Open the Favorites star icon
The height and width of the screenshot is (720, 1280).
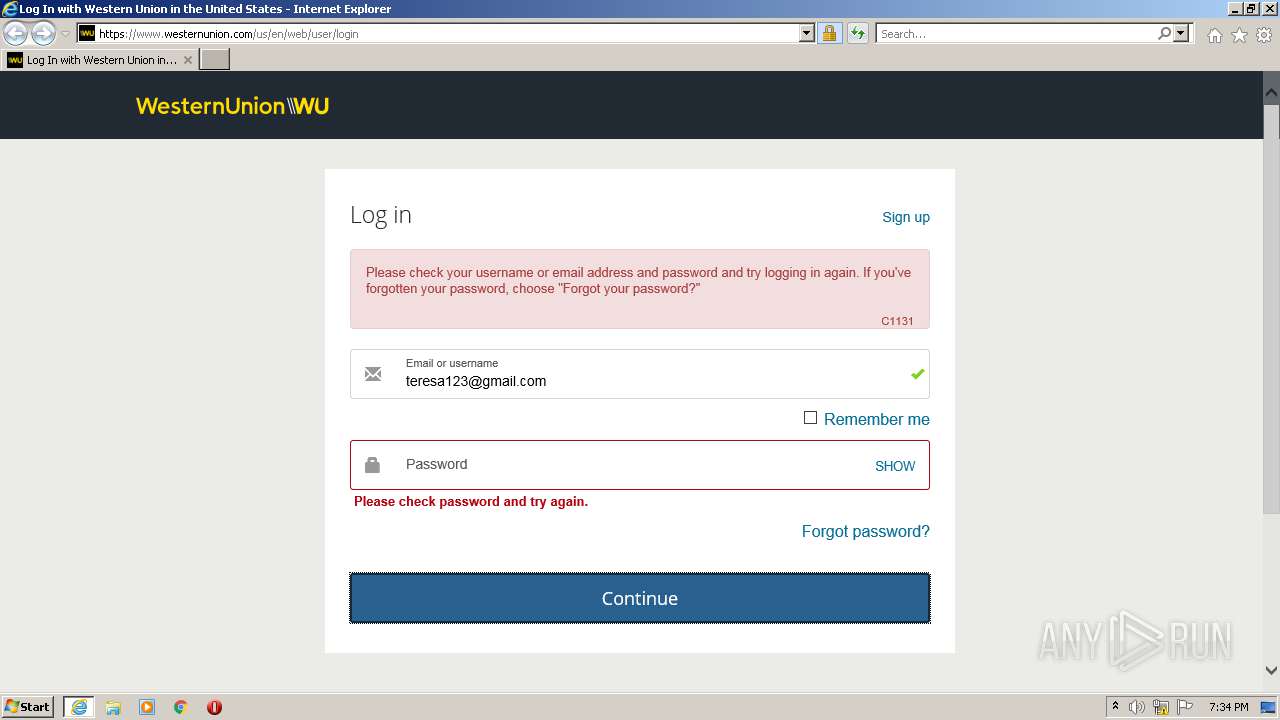[x=1239, y=35]
